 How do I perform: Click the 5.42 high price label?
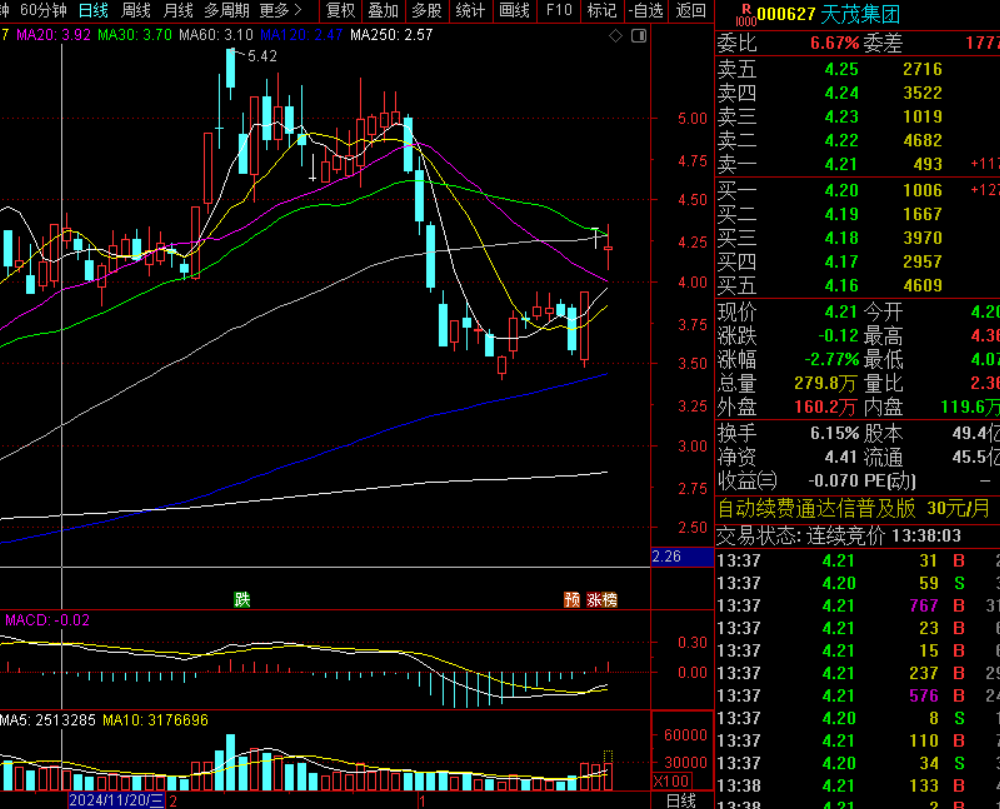[x=262, y=56]
